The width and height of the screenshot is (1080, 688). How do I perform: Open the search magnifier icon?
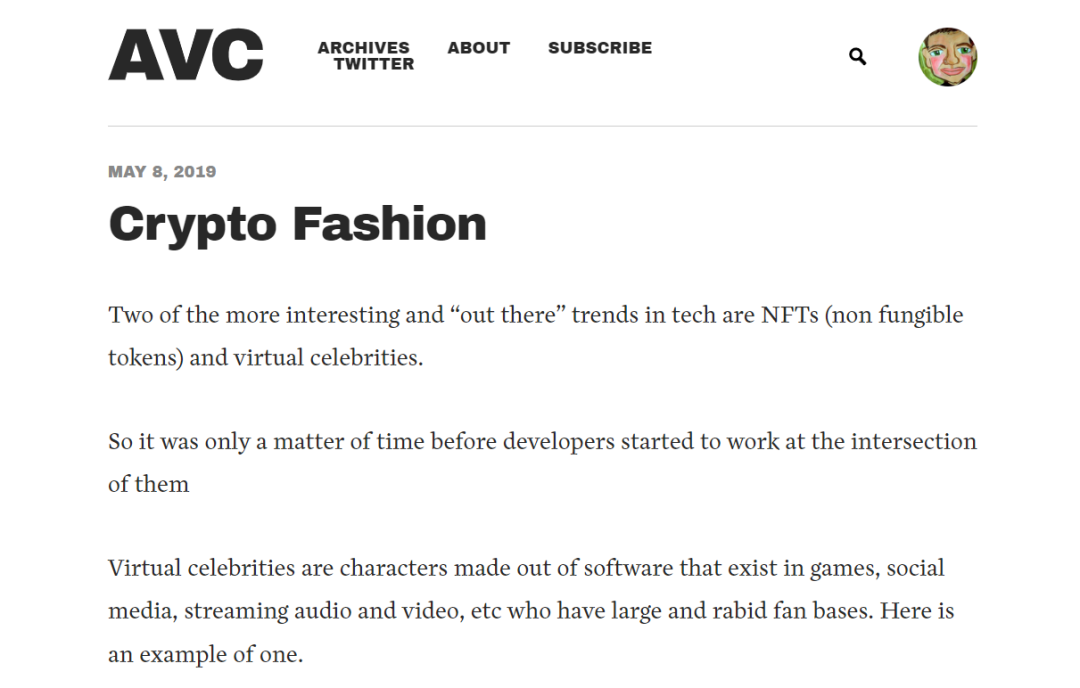858,56
